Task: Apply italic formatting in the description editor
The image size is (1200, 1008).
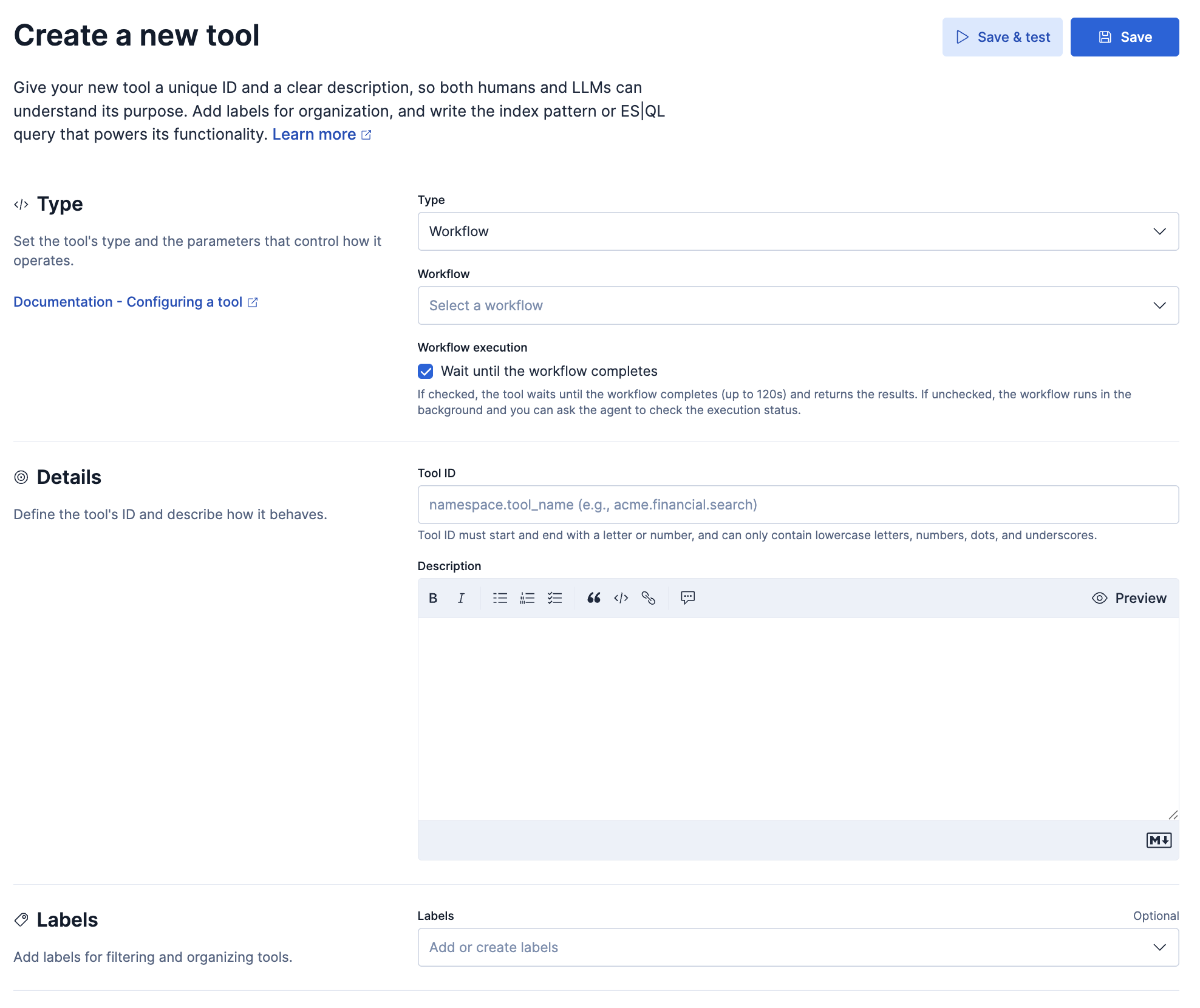Action: (461, 598)
